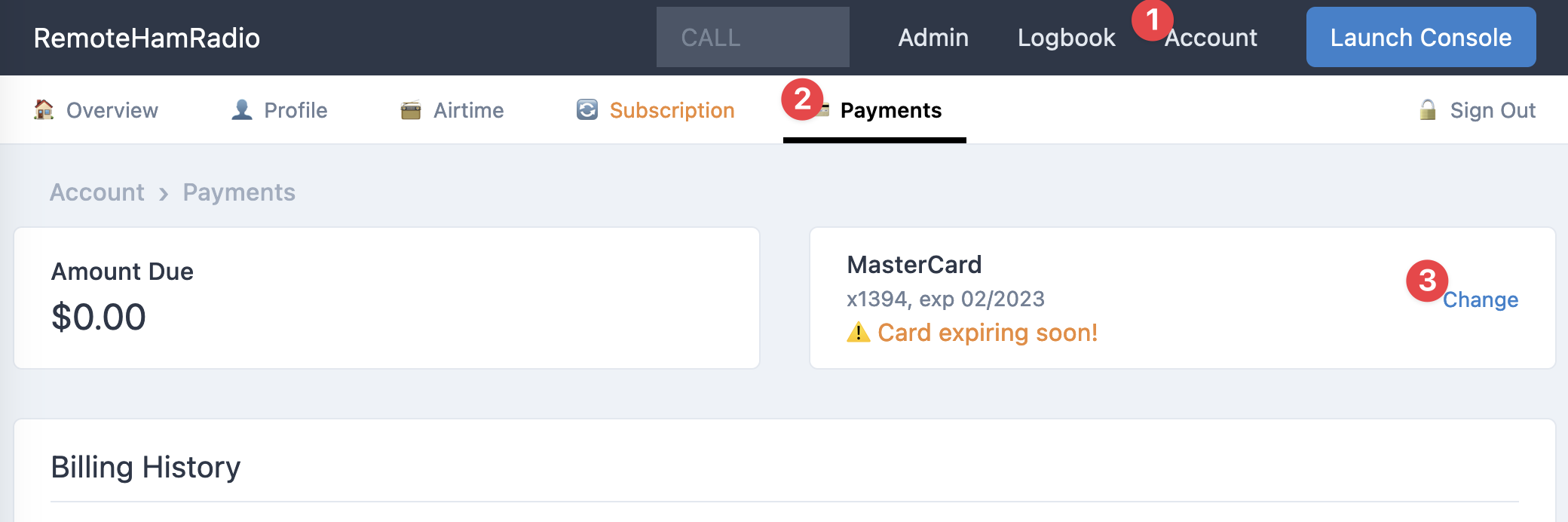Image resolution: width=1568 pixels, height=522 pixels.
Task: Click the Airtime radio icon
Action: 411,111
